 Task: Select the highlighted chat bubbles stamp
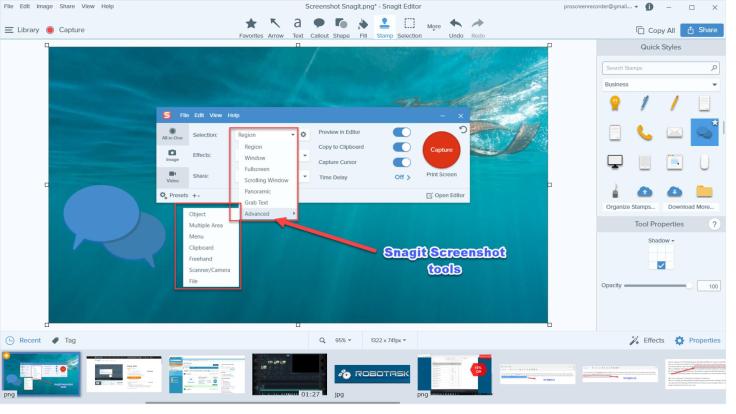[x=704, y=132]
